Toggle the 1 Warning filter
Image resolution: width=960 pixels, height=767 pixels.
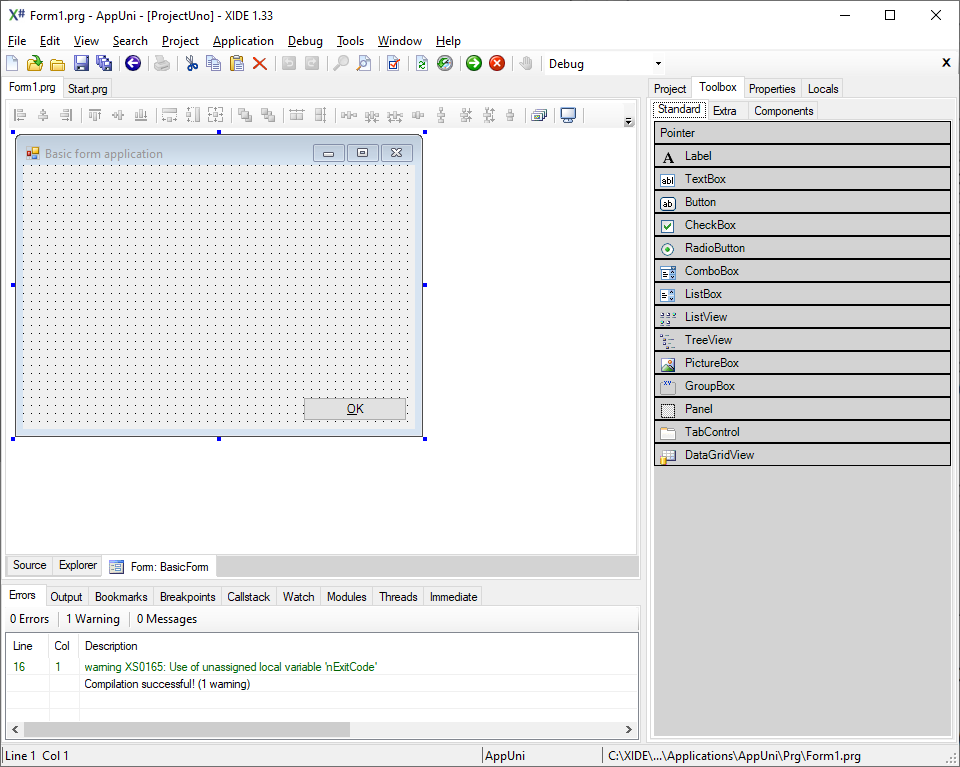point(93,619)
